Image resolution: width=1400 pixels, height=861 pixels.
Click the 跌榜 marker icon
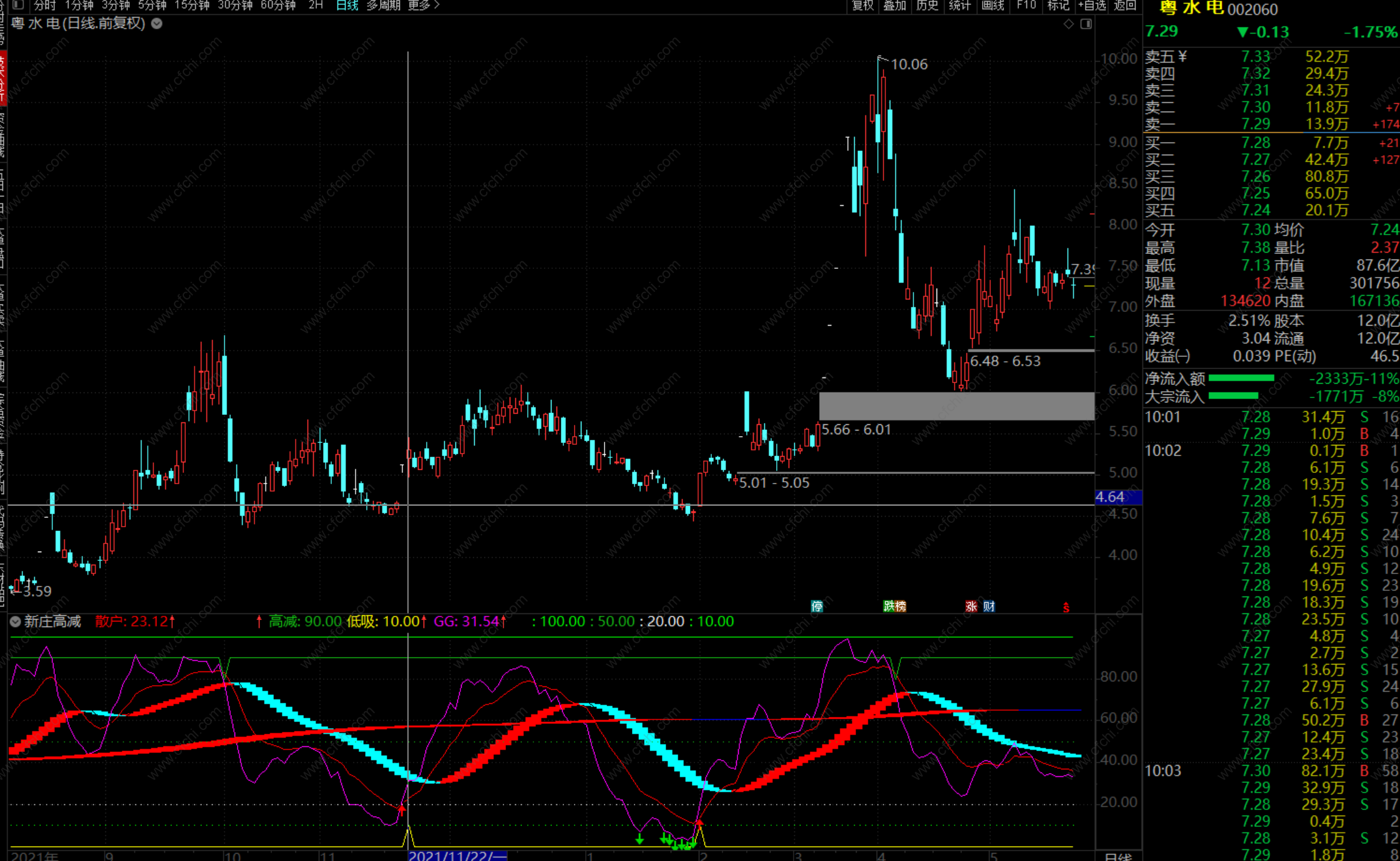click(x=895, y=606)
